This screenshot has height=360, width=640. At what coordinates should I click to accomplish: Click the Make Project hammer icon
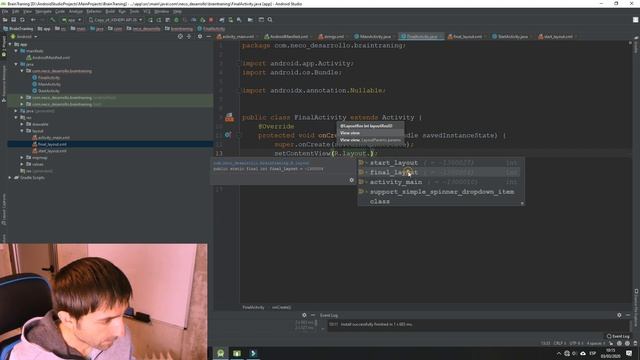(x=53, y=20)
